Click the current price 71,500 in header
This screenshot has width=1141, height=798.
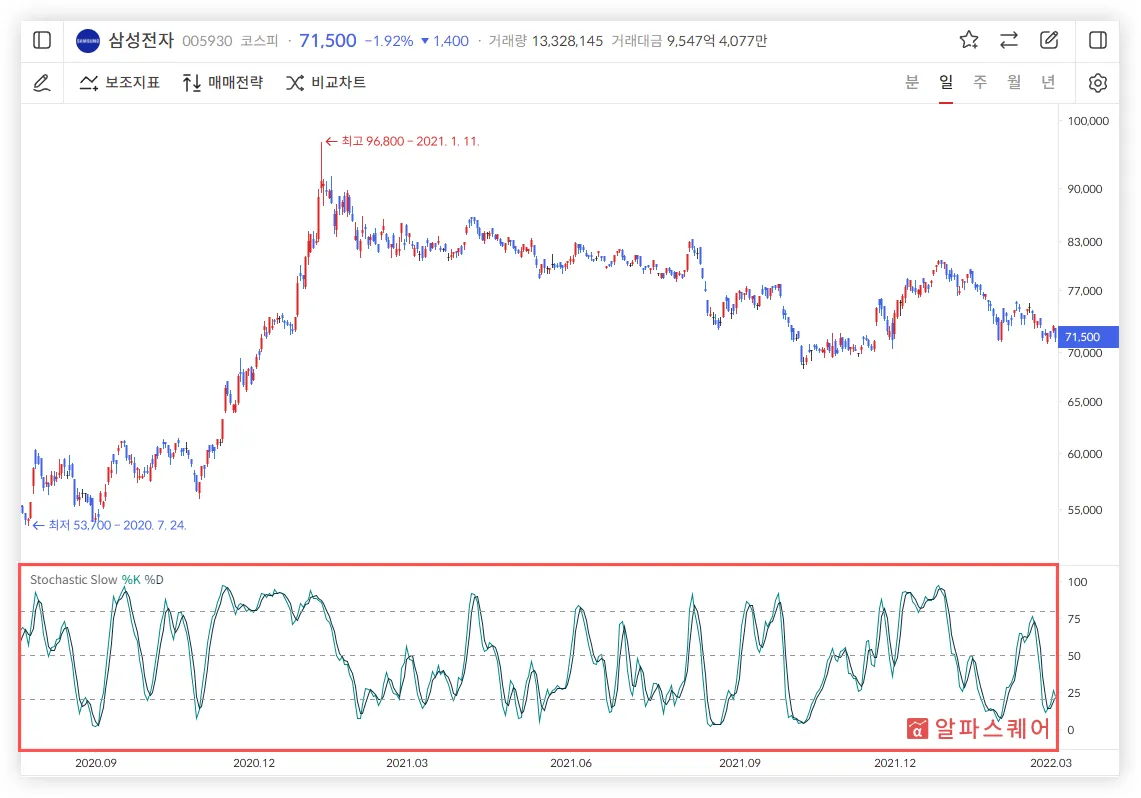click(x=328, y=41)
